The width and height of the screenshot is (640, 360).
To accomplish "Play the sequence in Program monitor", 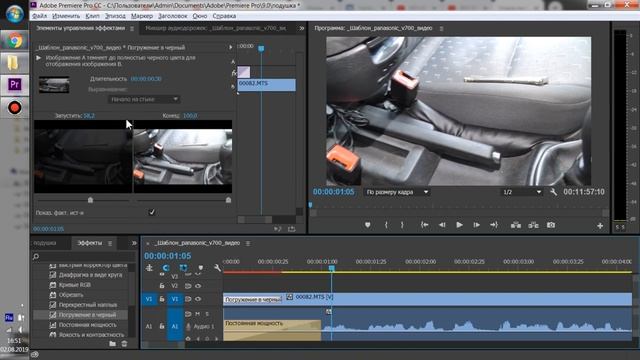I will (x=459, y=225).
